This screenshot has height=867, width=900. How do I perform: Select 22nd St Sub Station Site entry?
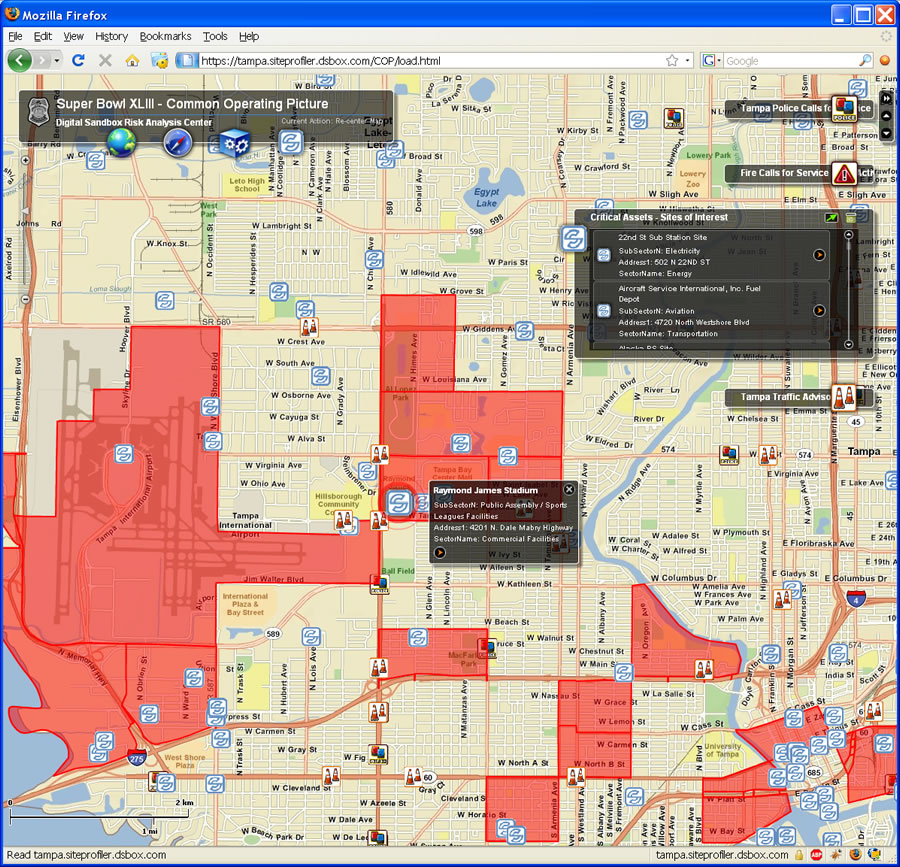click(x=711, y=254)
